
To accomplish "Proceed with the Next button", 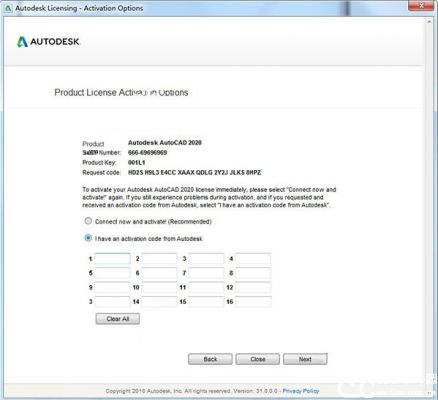I will (305, 359).
